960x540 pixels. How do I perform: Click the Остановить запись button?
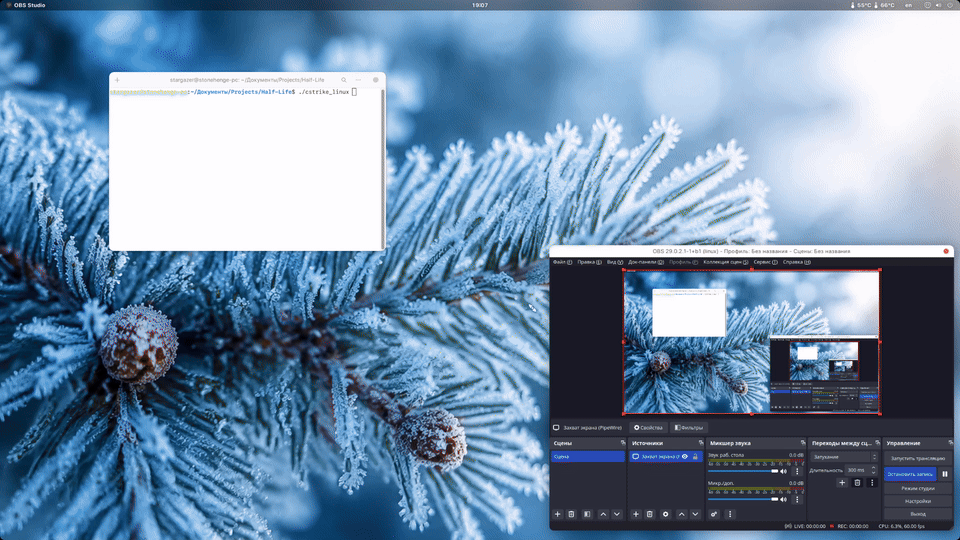click(910, 474)
